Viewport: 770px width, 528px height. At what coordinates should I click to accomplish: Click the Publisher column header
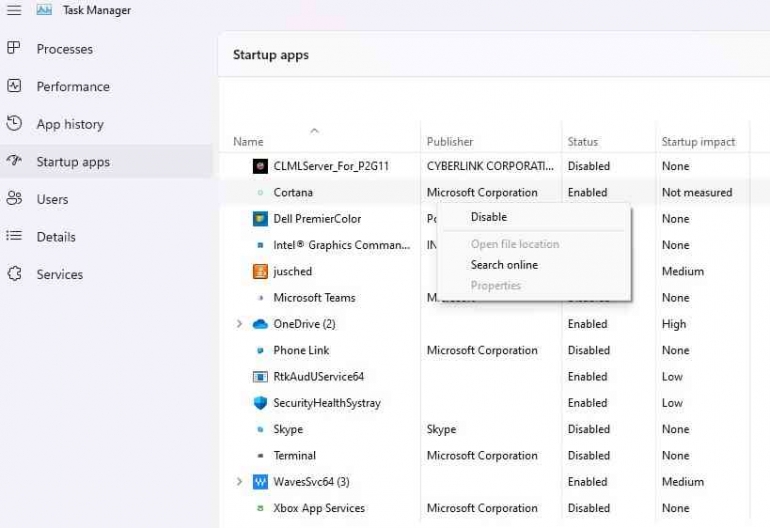450,142
